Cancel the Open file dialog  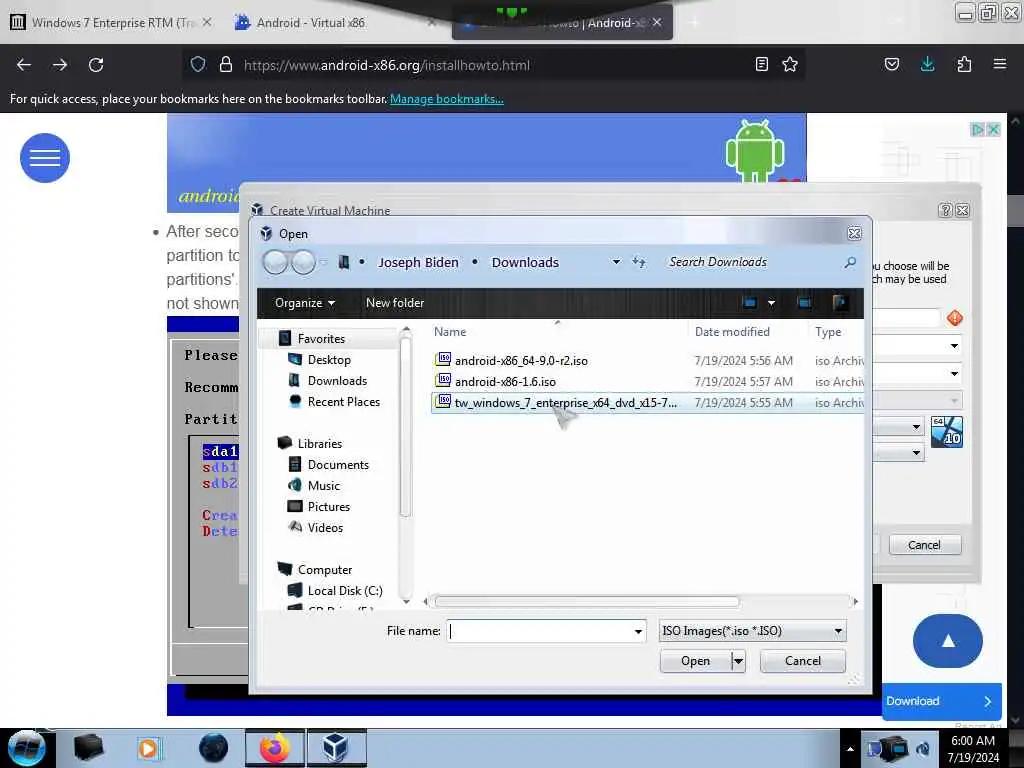[803, 661]
